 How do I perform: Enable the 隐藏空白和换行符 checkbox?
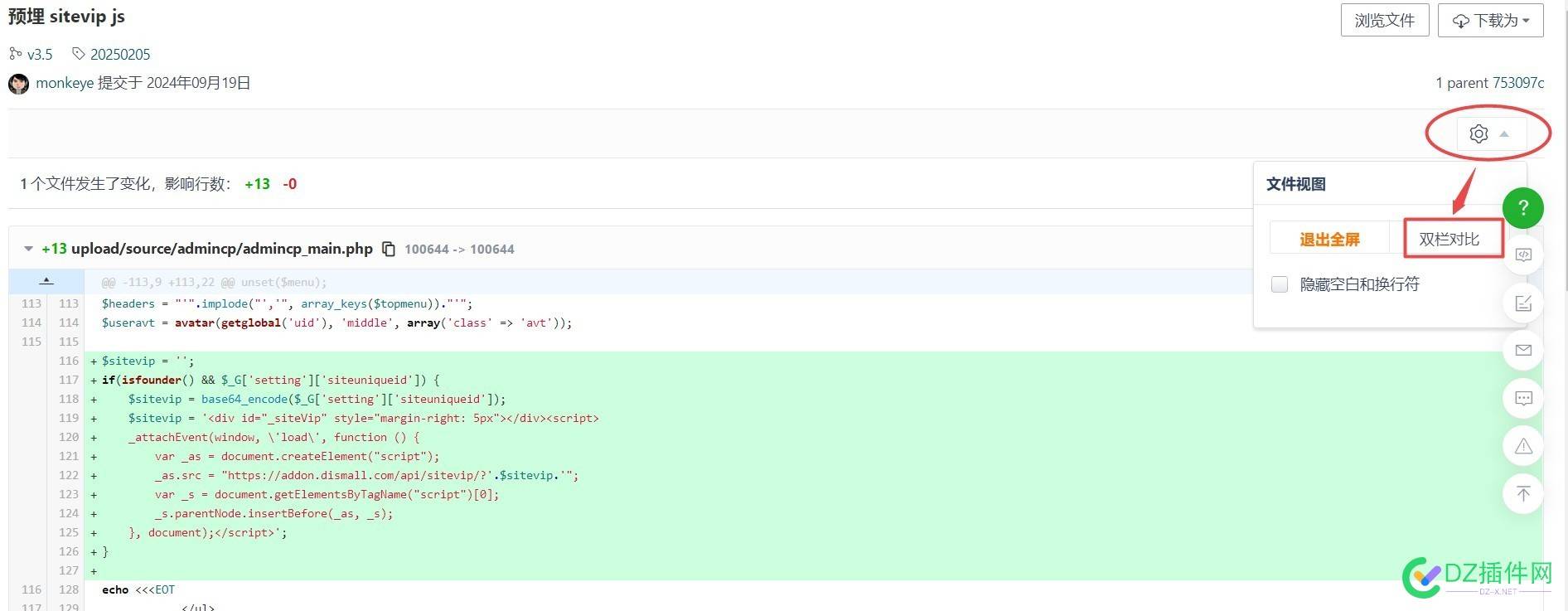click(1280, 284)
